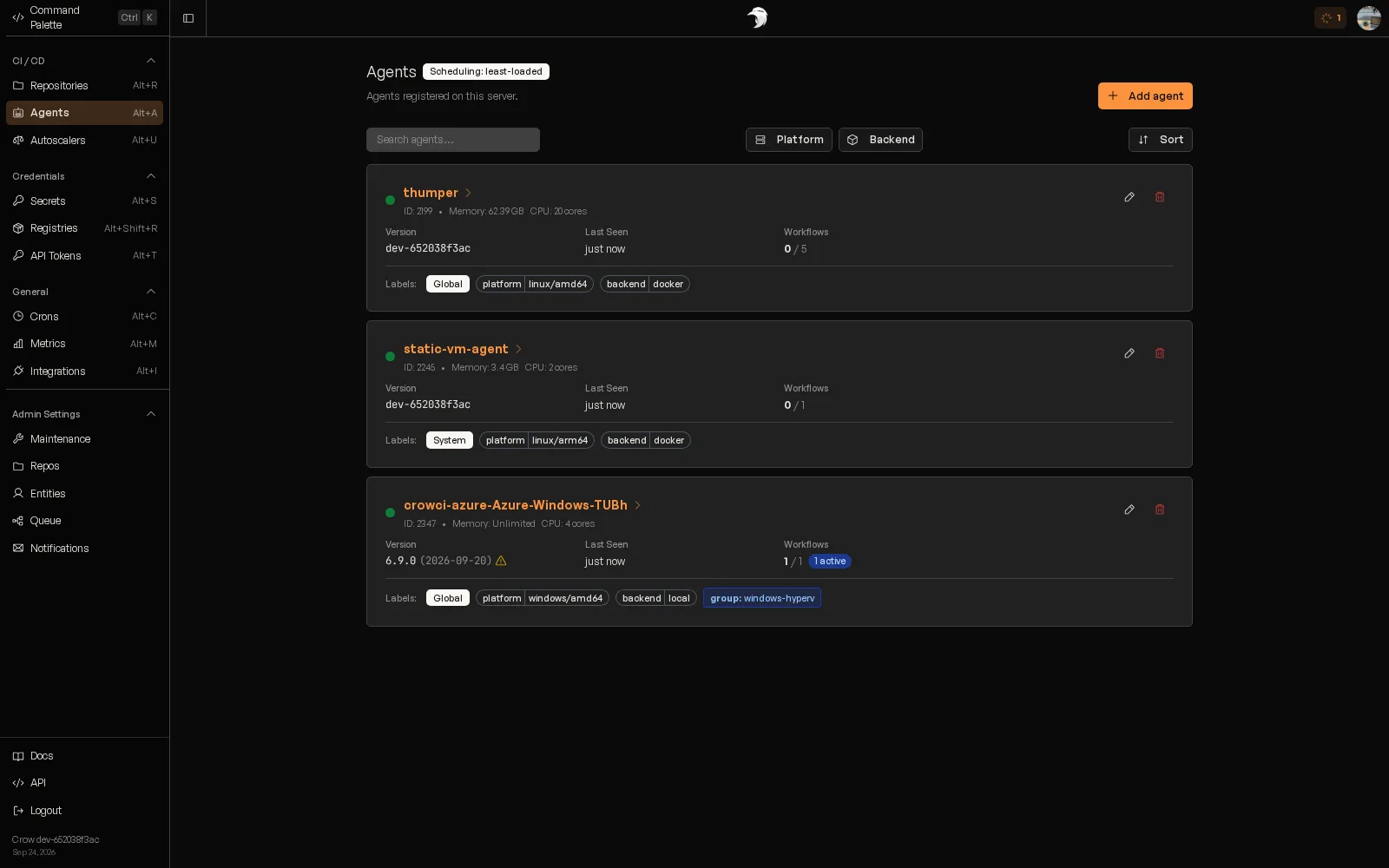Edit the crowci-azure-Azure-Windows-TUBh agent pencil
Image resolution: width=1389 pixels, height=868 pixels.
coord(1129,510)
